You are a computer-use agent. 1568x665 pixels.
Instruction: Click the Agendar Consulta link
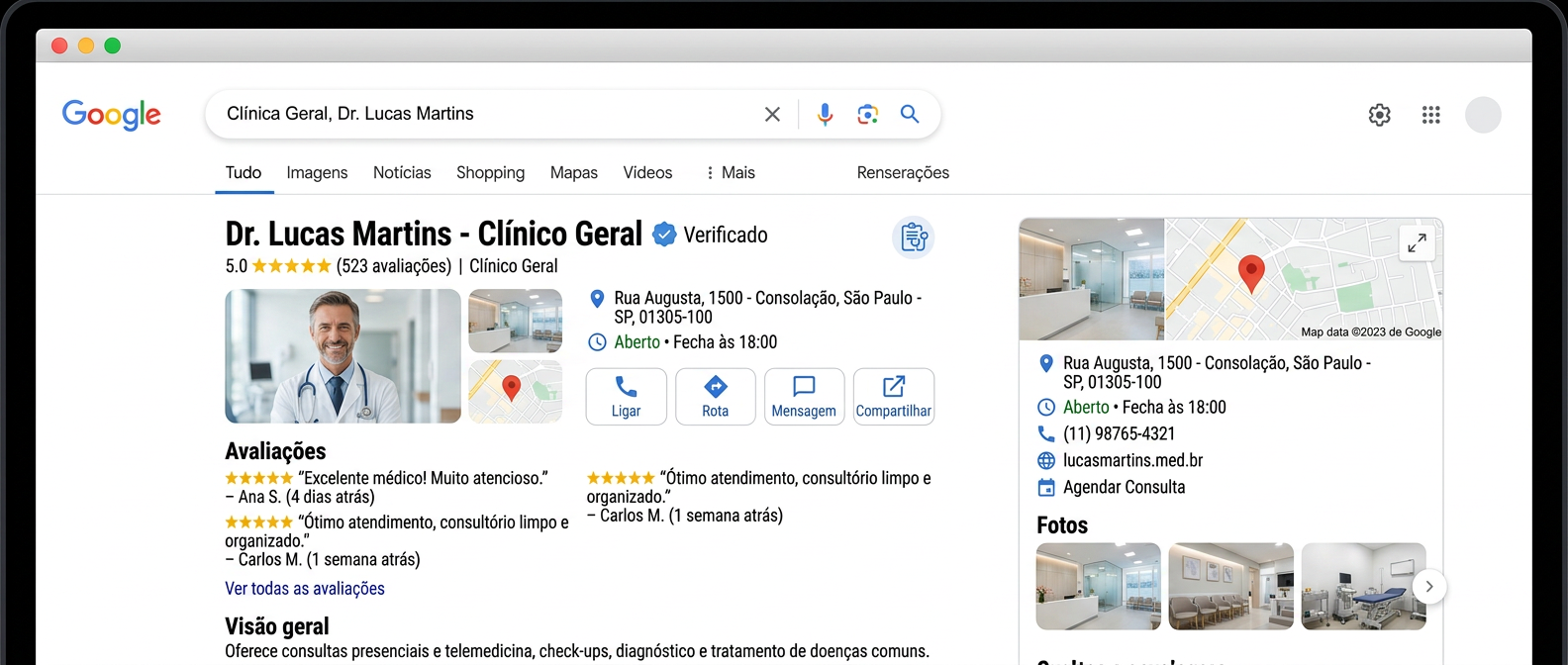click(x=1124, y=487)
